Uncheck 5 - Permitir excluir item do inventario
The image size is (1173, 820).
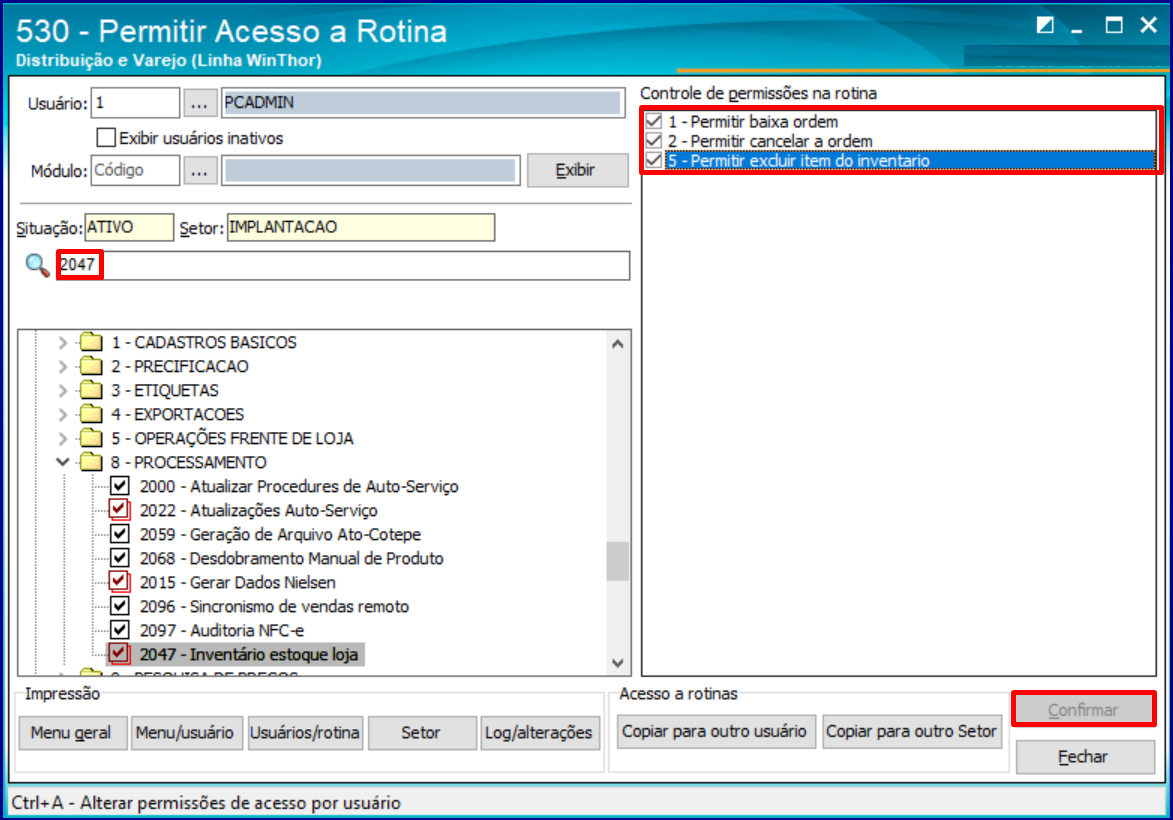(654, 160)
